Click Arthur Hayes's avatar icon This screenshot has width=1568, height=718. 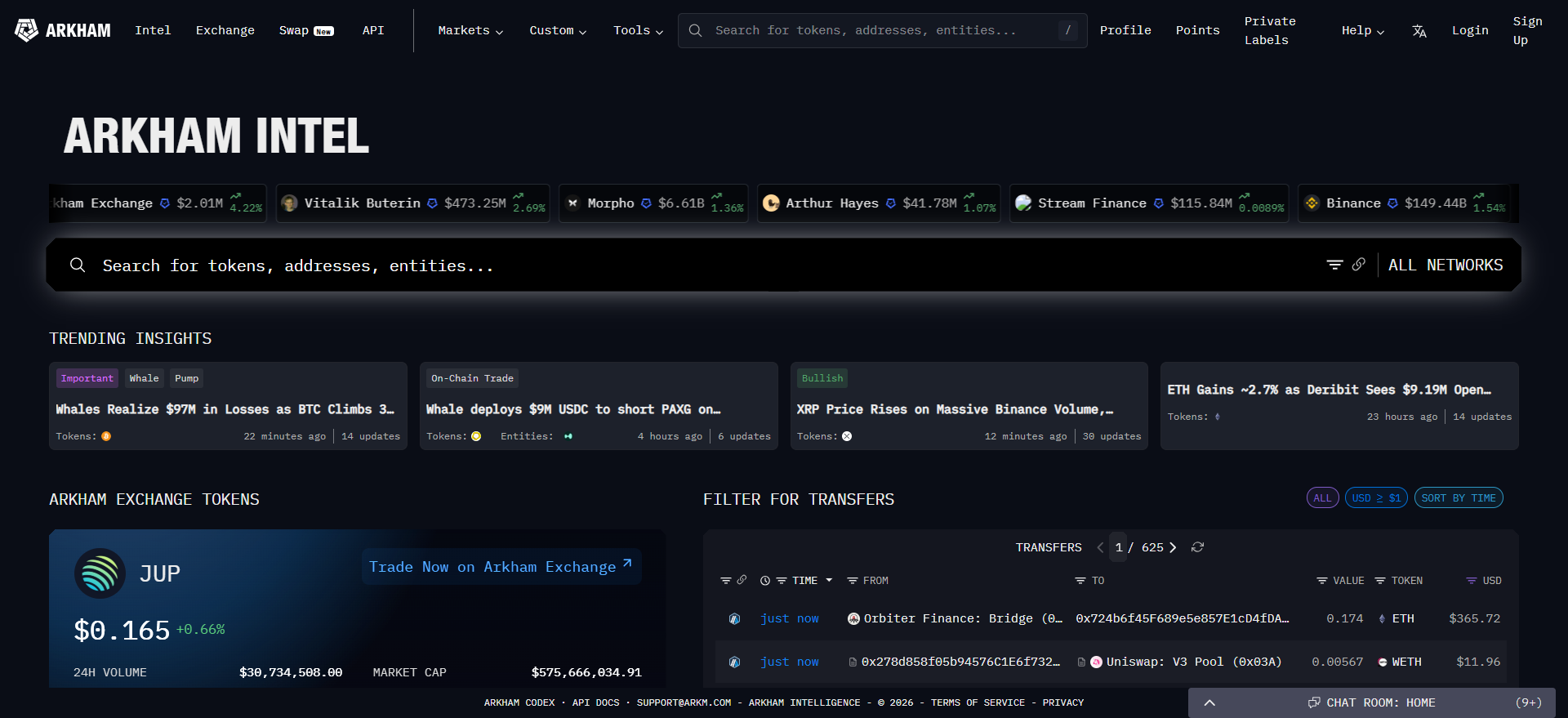coord(771,203)
